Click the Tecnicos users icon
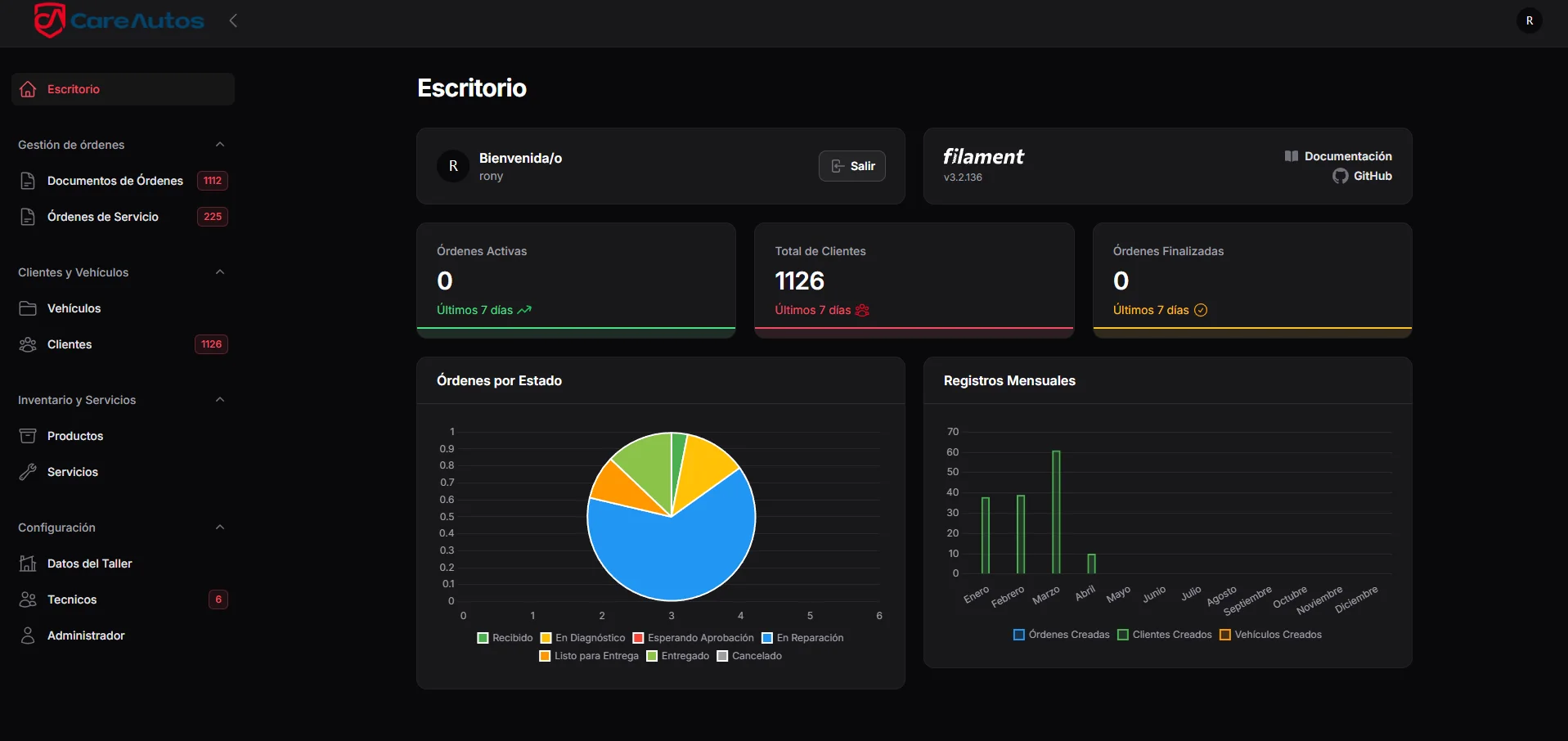Screen dimensions: 1568x741 28,600
